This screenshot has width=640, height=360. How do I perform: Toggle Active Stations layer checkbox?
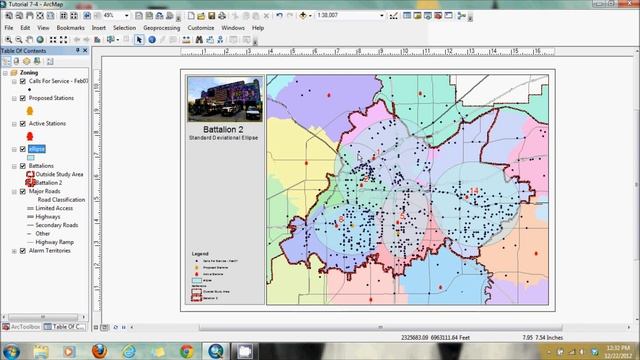(23, 124)
